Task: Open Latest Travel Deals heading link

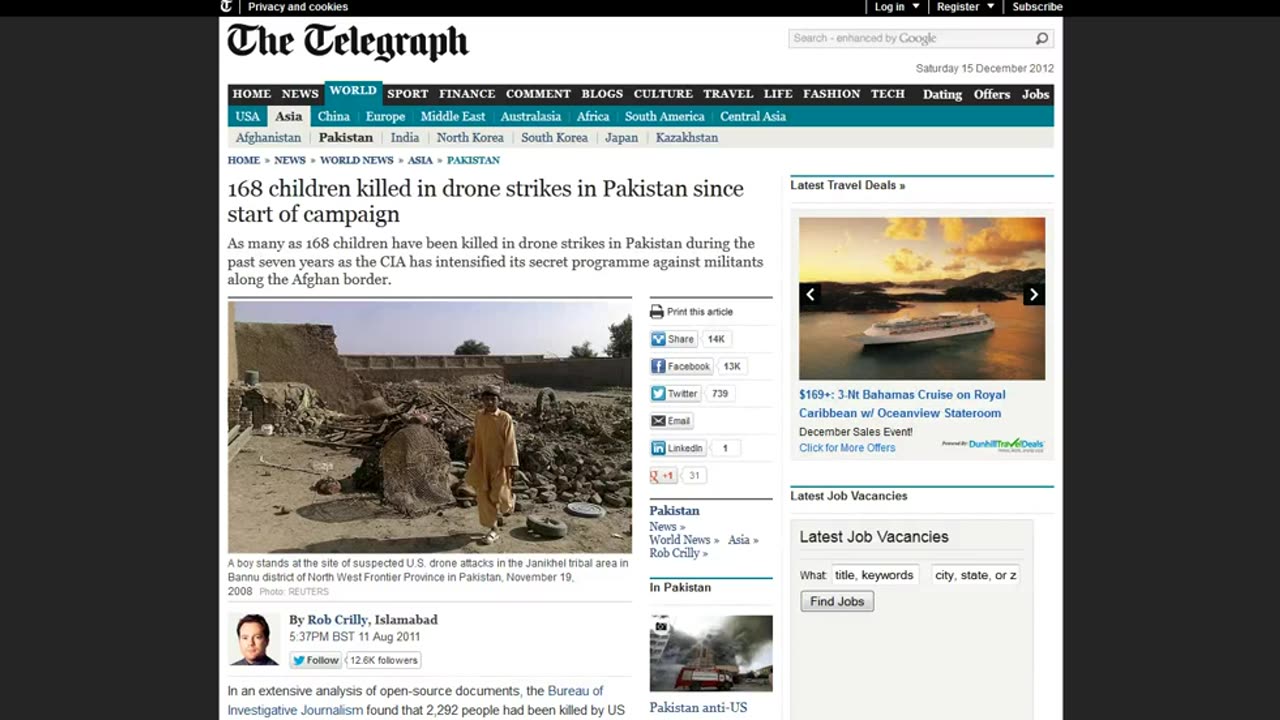Action: click(x=847, y=185)
